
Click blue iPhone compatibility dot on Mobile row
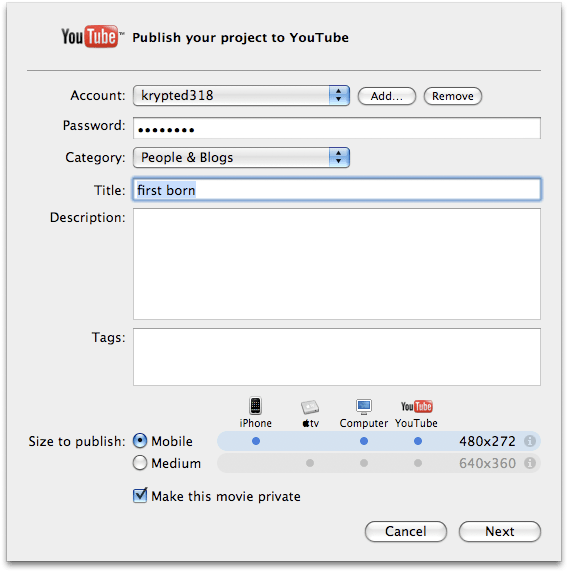256,441
